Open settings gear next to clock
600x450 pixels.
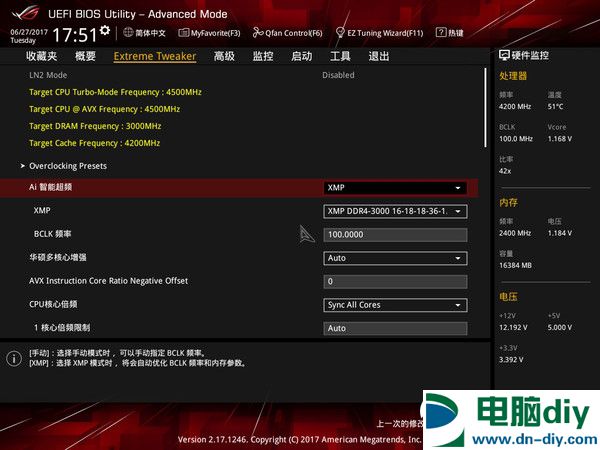click(x=105, y=30)
